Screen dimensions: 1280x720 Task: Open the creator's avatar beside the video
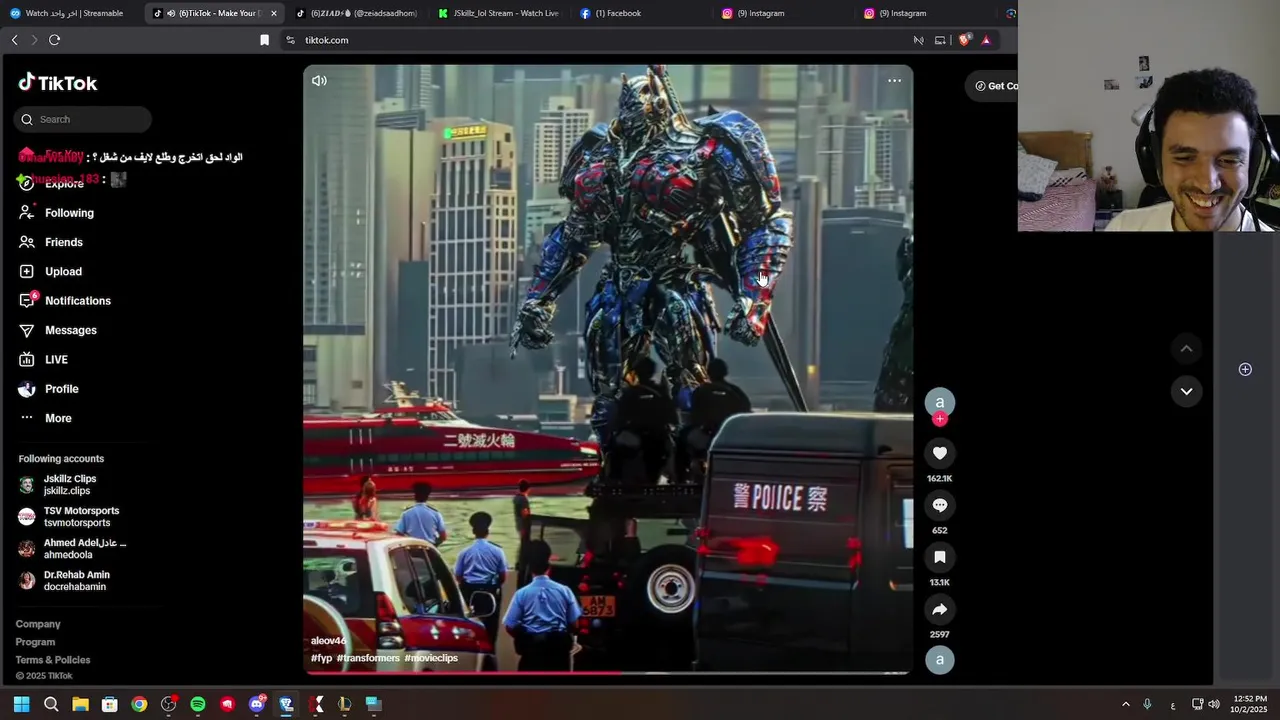tap(939, 402)
